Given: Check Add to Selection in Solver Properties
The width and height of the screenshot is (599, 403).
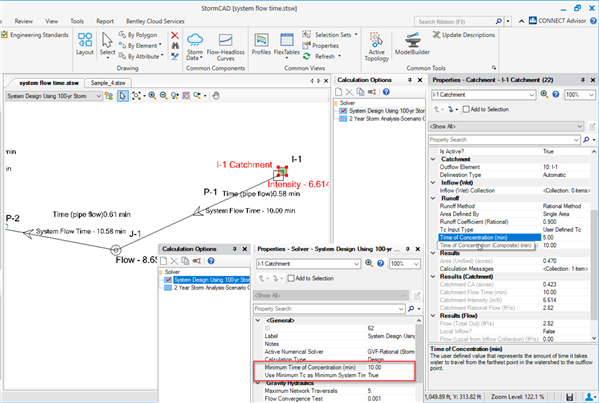Looking at the screenshot, I should tap(291, 278).
